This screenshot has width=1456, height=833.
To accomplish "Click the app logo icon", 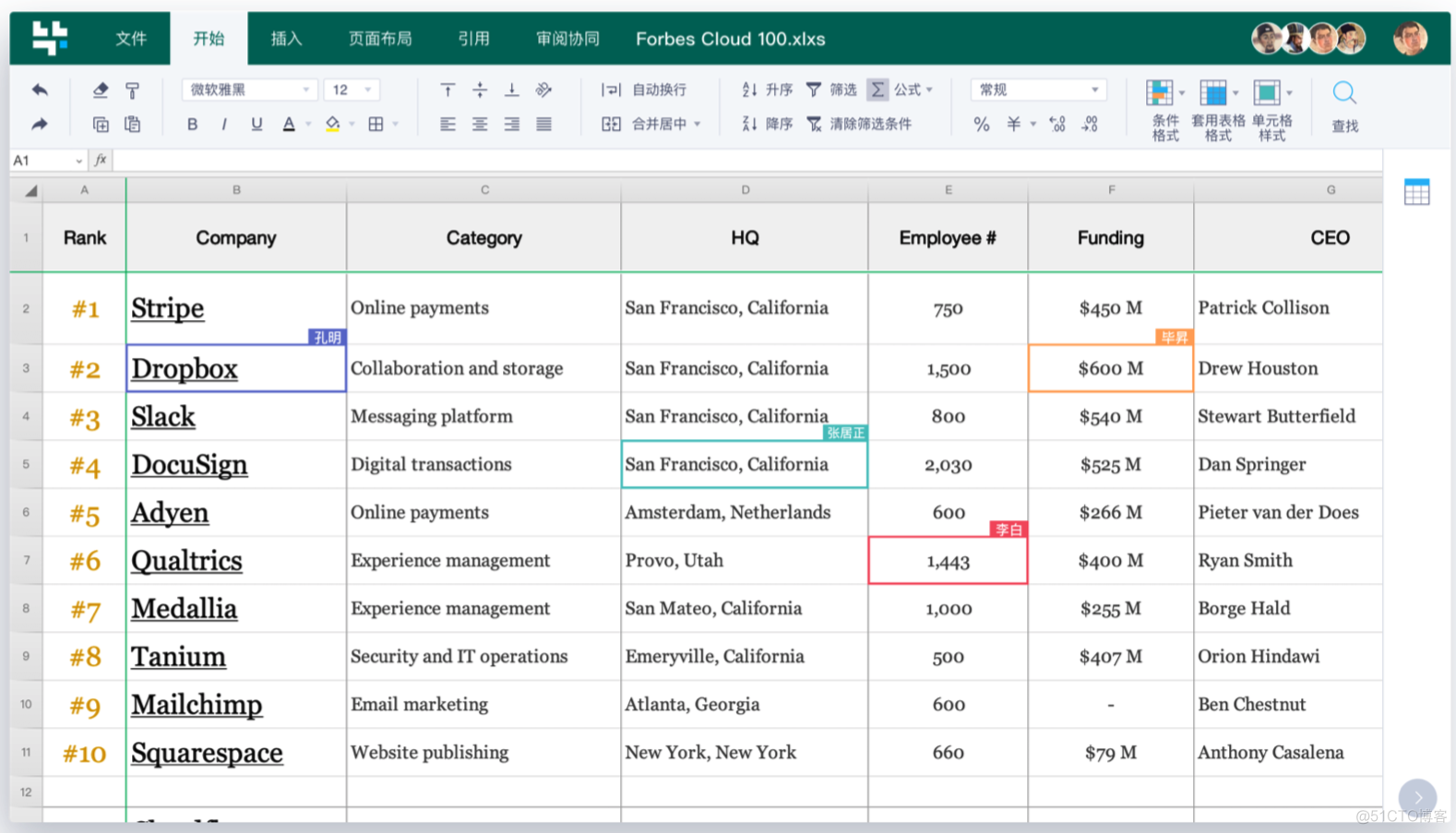I will tap(50, 38).
